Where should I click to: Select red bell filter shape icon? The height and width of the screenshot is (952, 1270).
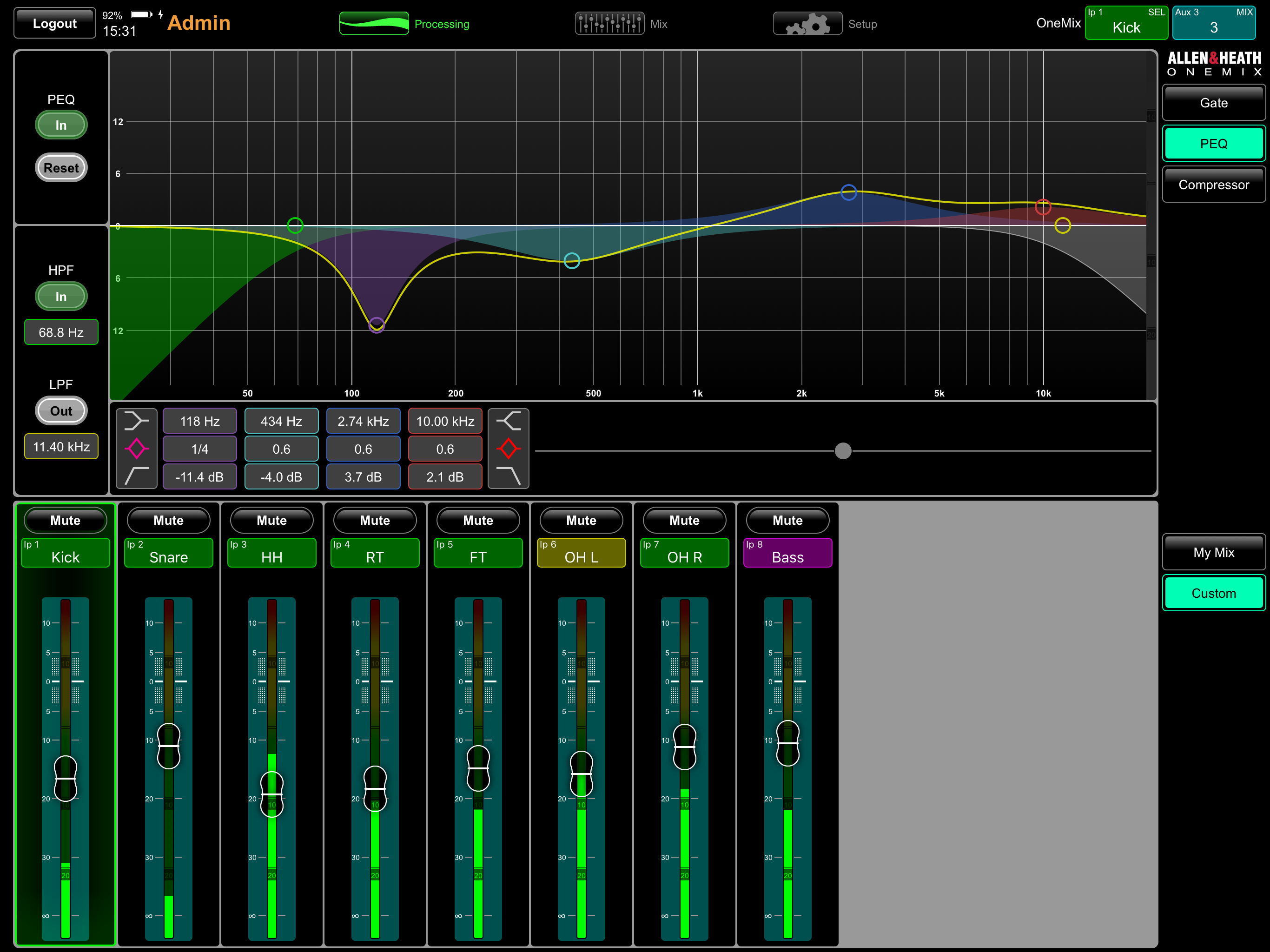coord(508,449)
